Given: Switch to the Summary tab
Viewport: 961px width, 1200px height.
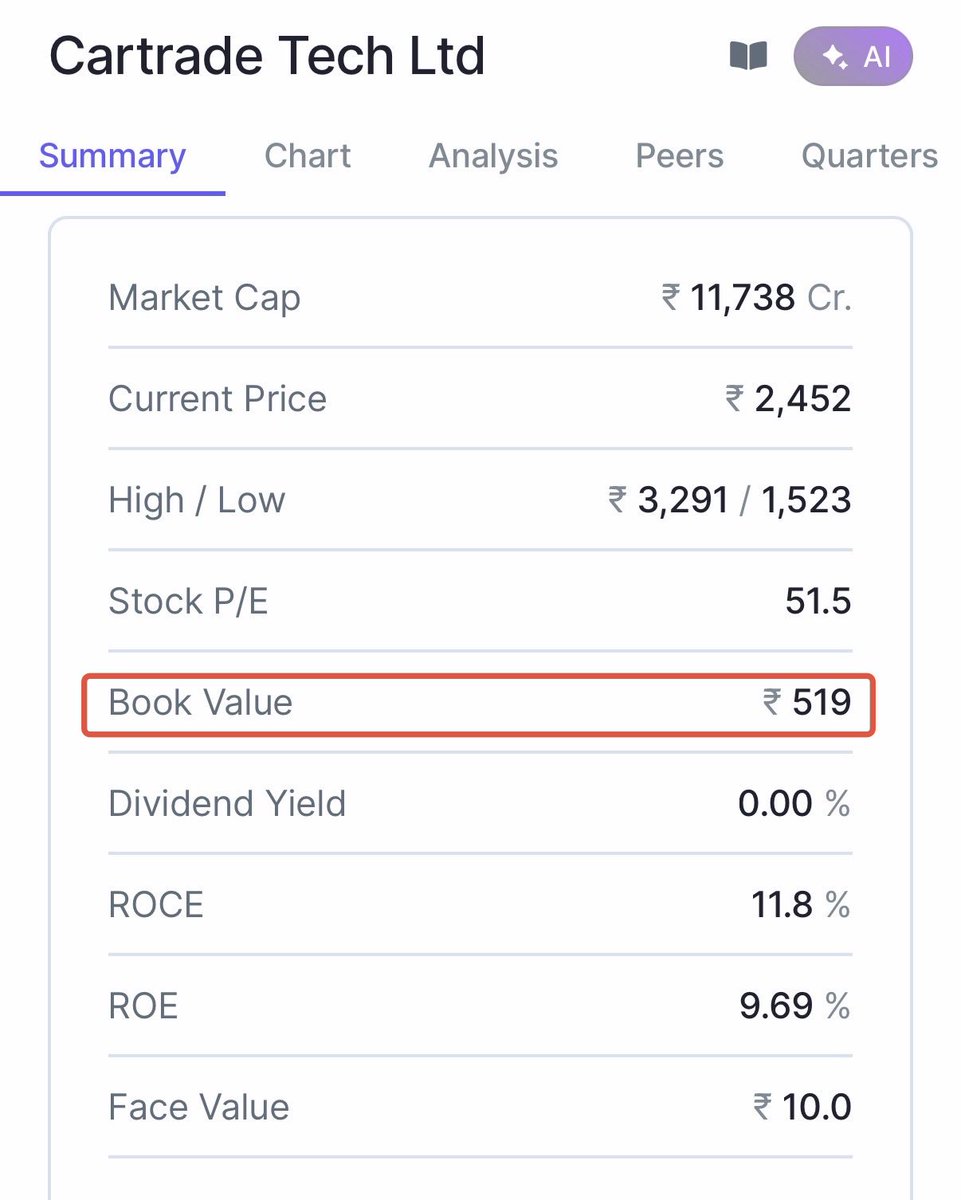Looking at the screenshot, I should tap(112, 156).
